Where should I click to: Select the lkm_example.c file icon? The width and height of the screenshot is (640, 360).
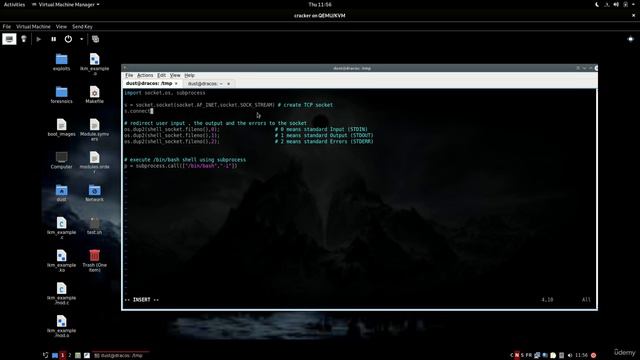click(61, 228)
